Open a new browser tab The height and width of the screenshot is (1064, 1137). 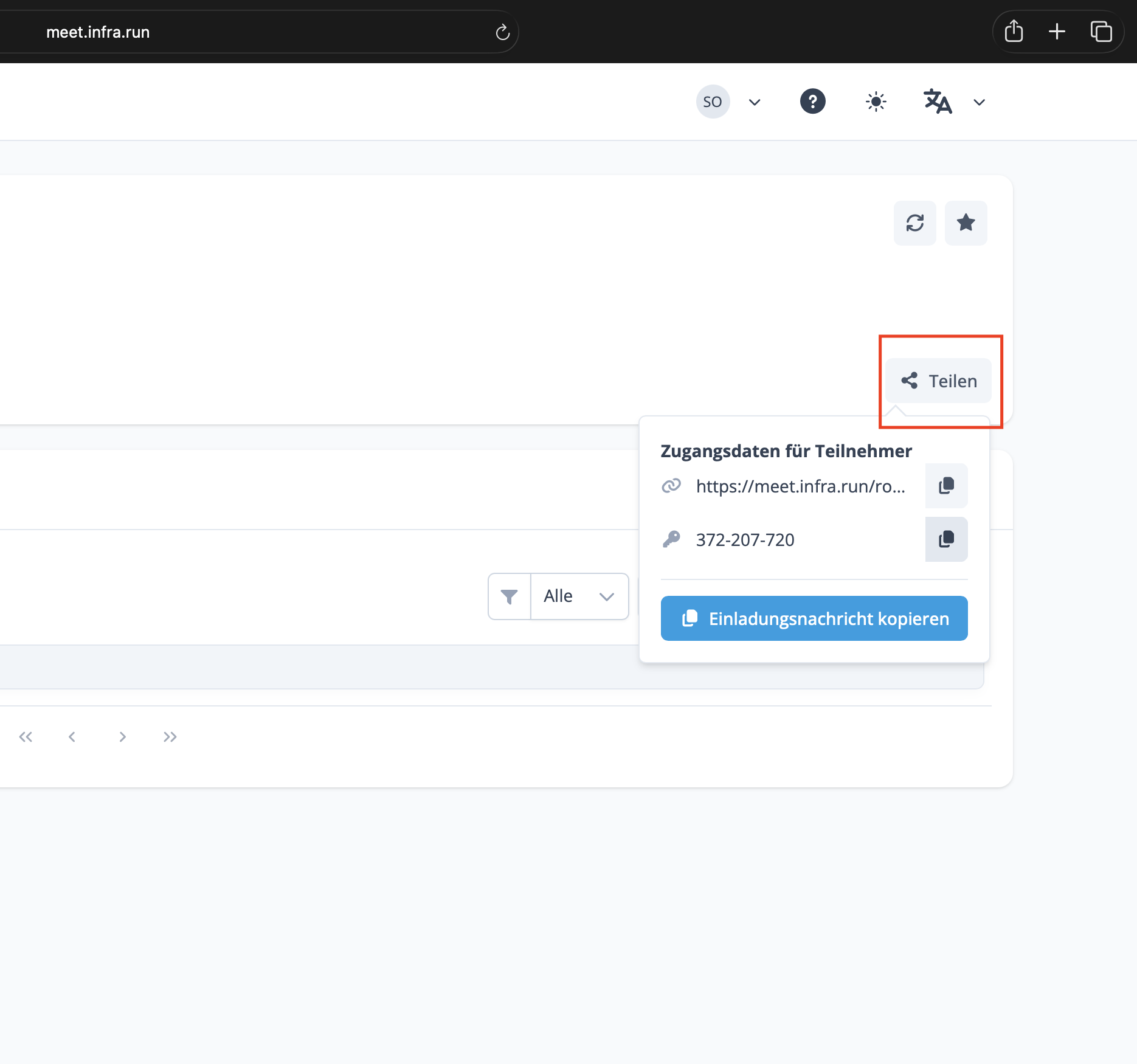point(1057,32)
